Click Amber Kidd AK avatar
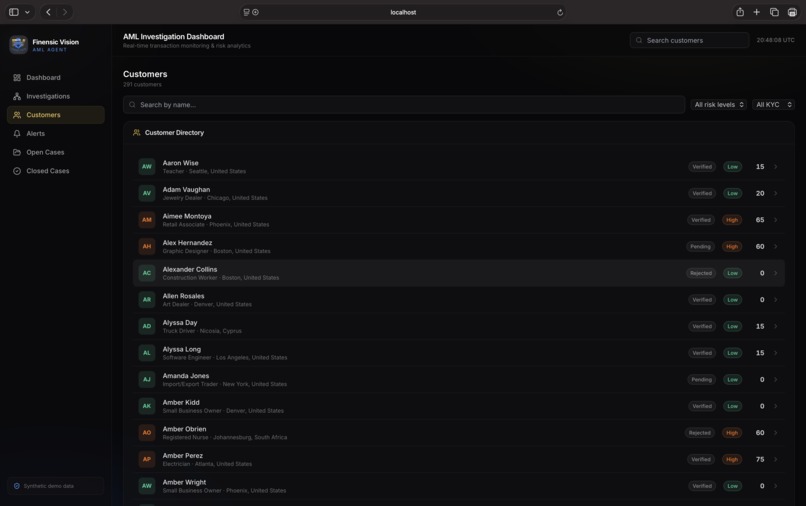 146,406
